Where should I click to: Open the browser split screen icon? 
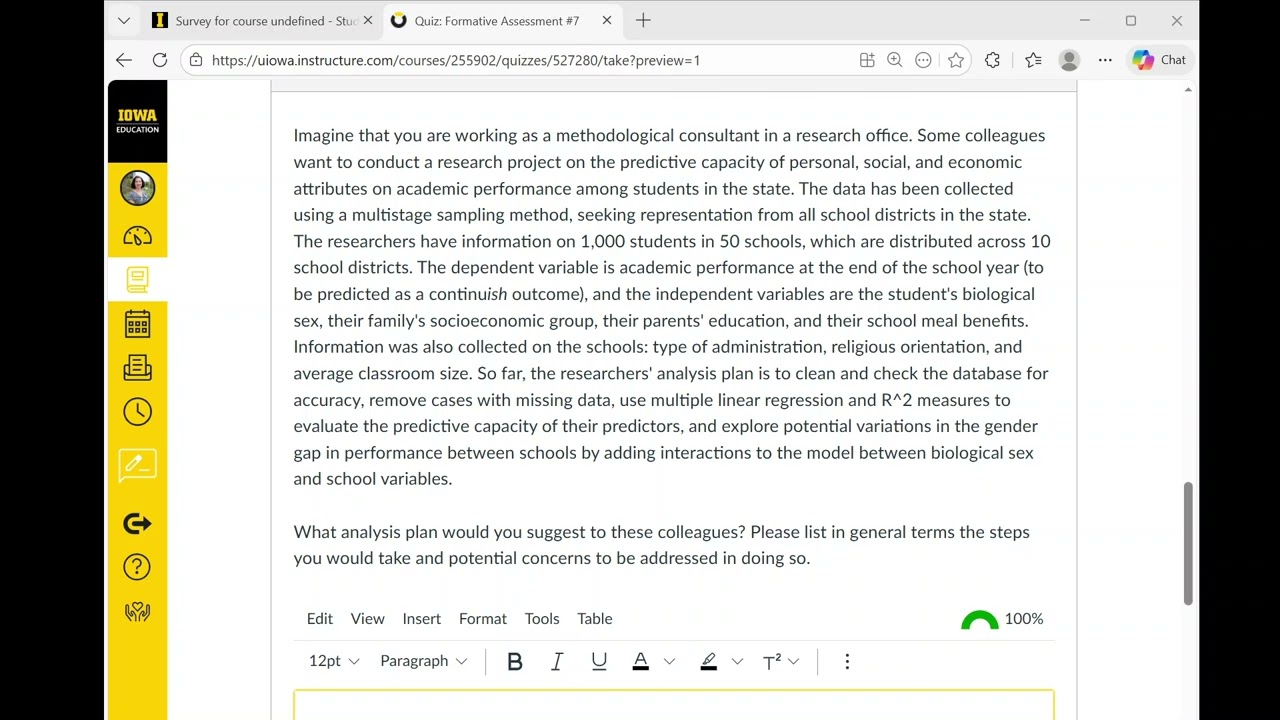pos(867,60)
